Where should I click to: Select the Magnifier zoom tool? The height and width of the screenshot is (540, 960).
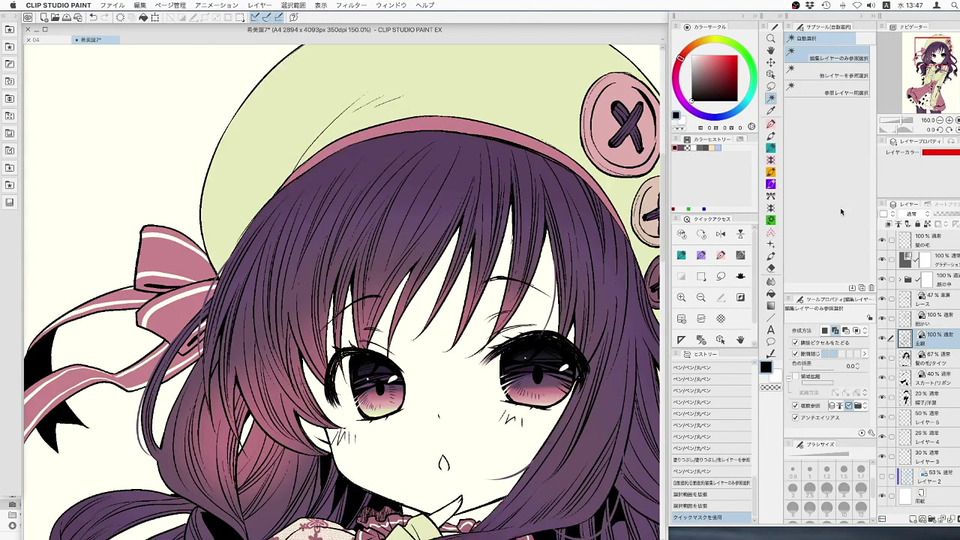coord(771,38)
